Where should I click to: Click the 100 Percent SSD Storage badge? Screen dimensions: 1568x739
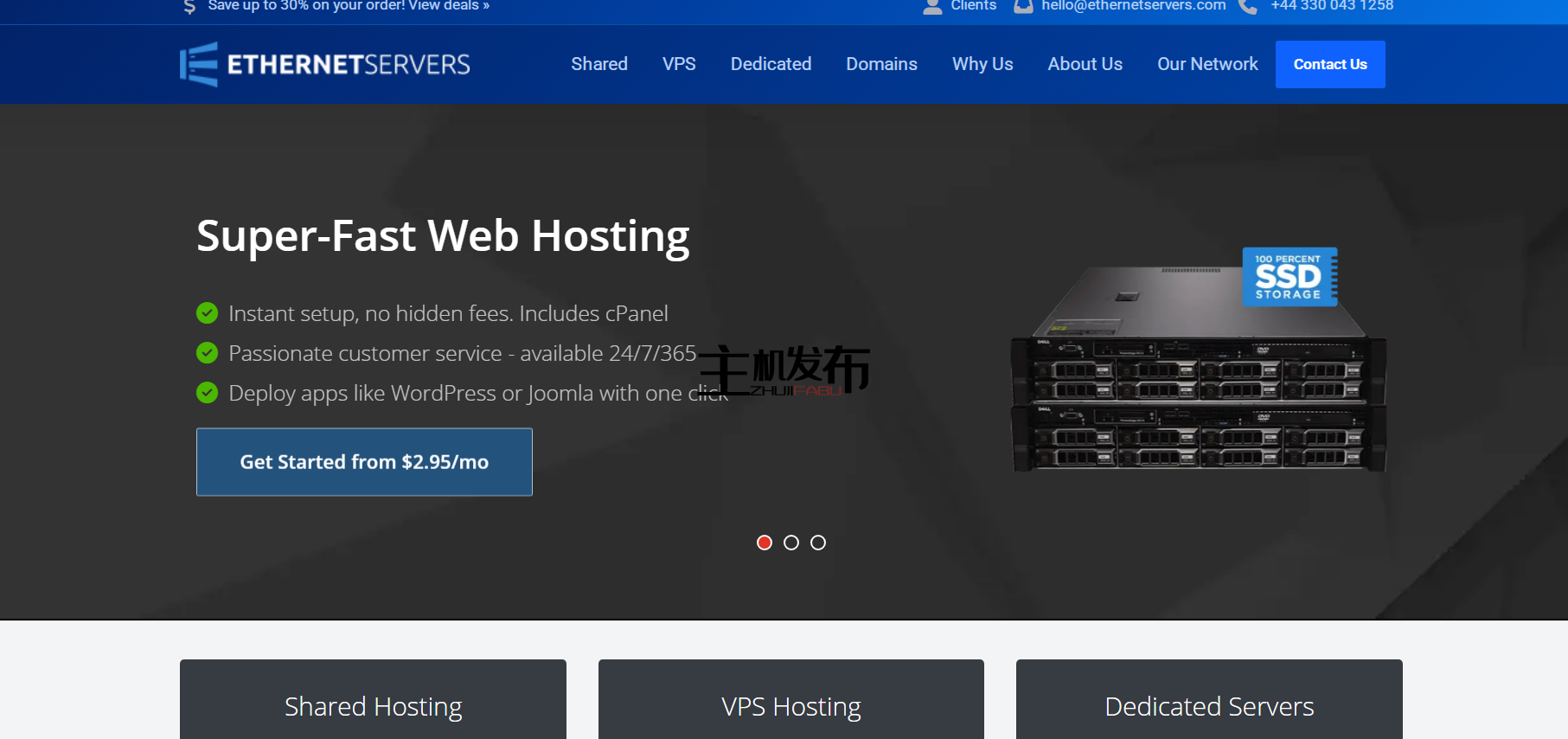coord(1289,277)
